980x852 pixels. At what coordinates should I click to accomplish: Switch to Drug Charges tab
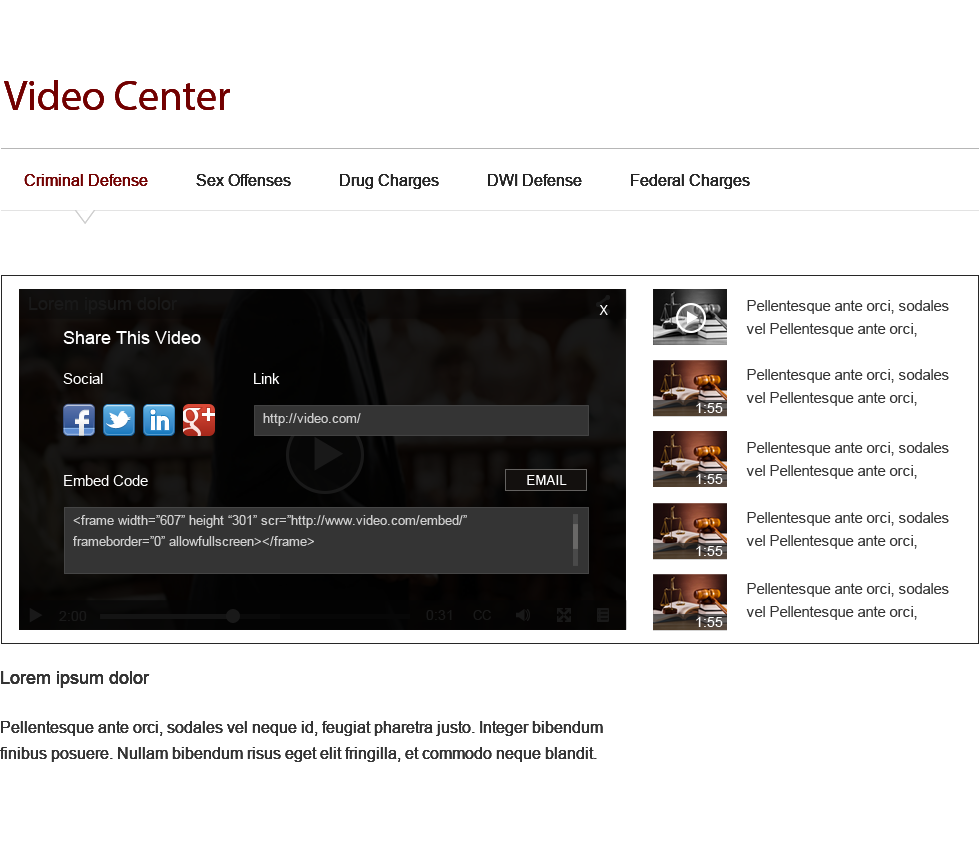pyautogui.click(x=389, y=181)
